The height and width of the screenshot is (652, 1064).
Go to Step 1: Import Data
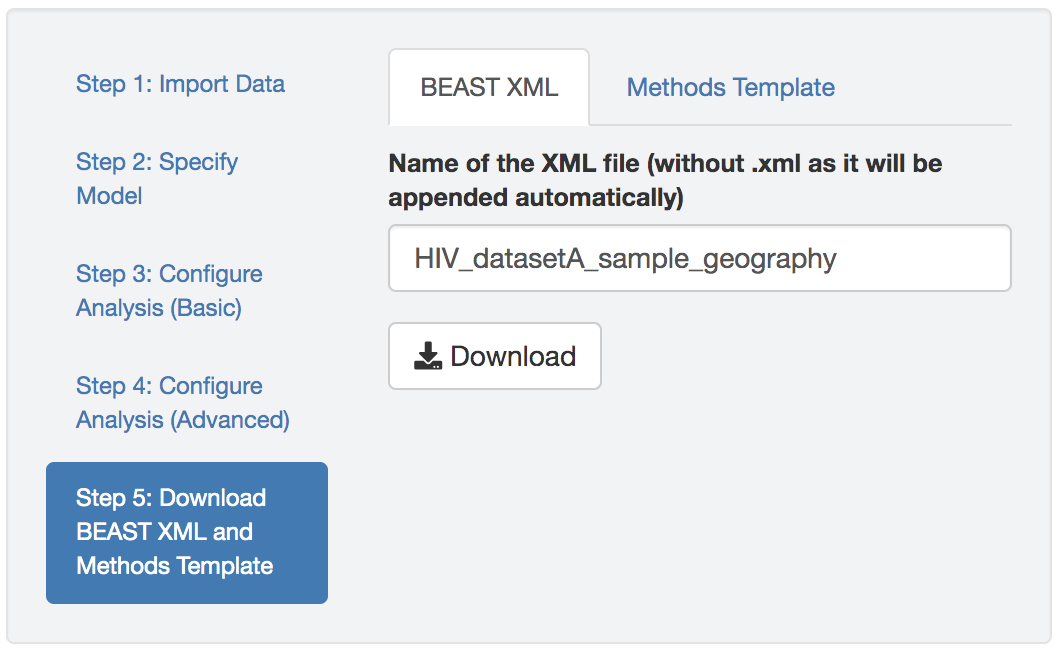(x=180, y=84)
